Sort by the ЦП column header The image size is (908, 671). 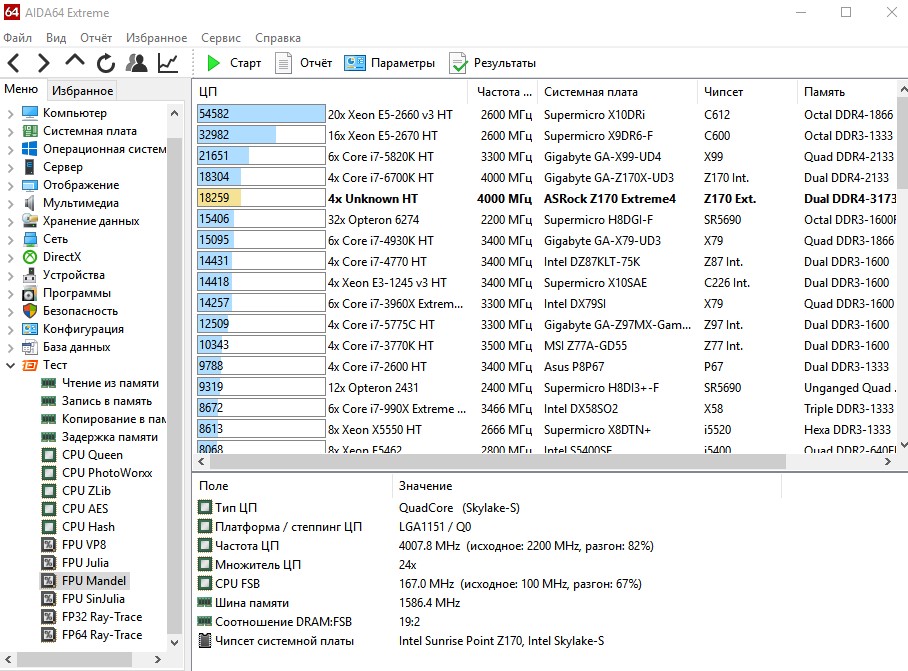click(x=330, y=91)
